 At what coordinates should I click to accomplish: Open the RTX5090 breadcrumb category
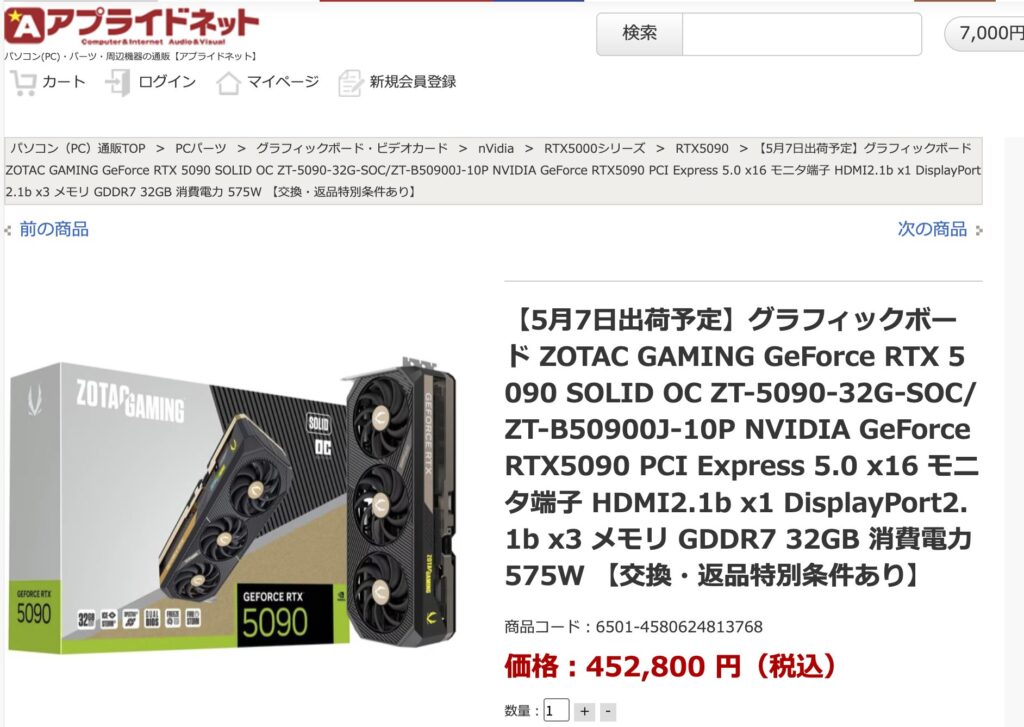coord(701,148)
